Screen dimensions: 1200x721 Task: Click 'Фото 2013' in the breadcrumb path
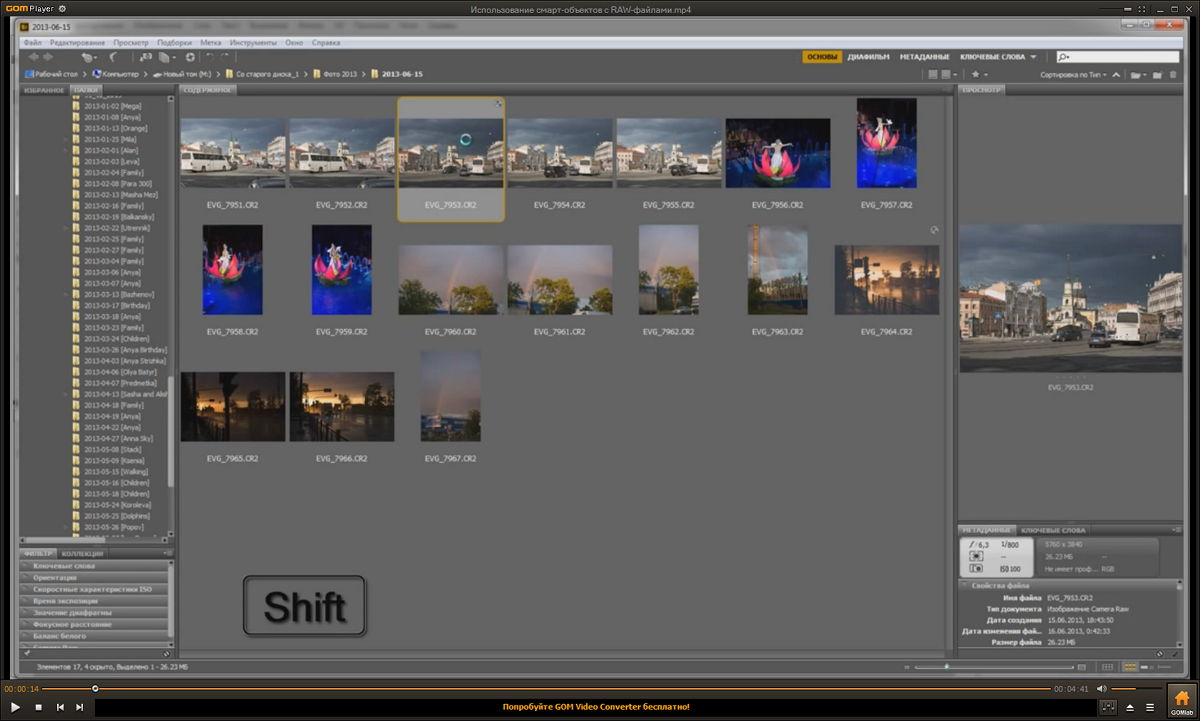click(339, 74)
